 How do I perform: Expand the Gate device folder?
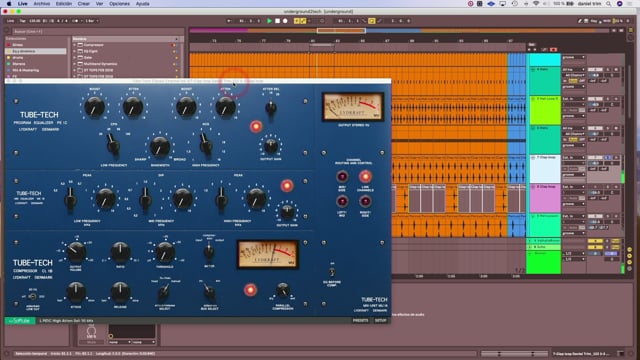75,58
